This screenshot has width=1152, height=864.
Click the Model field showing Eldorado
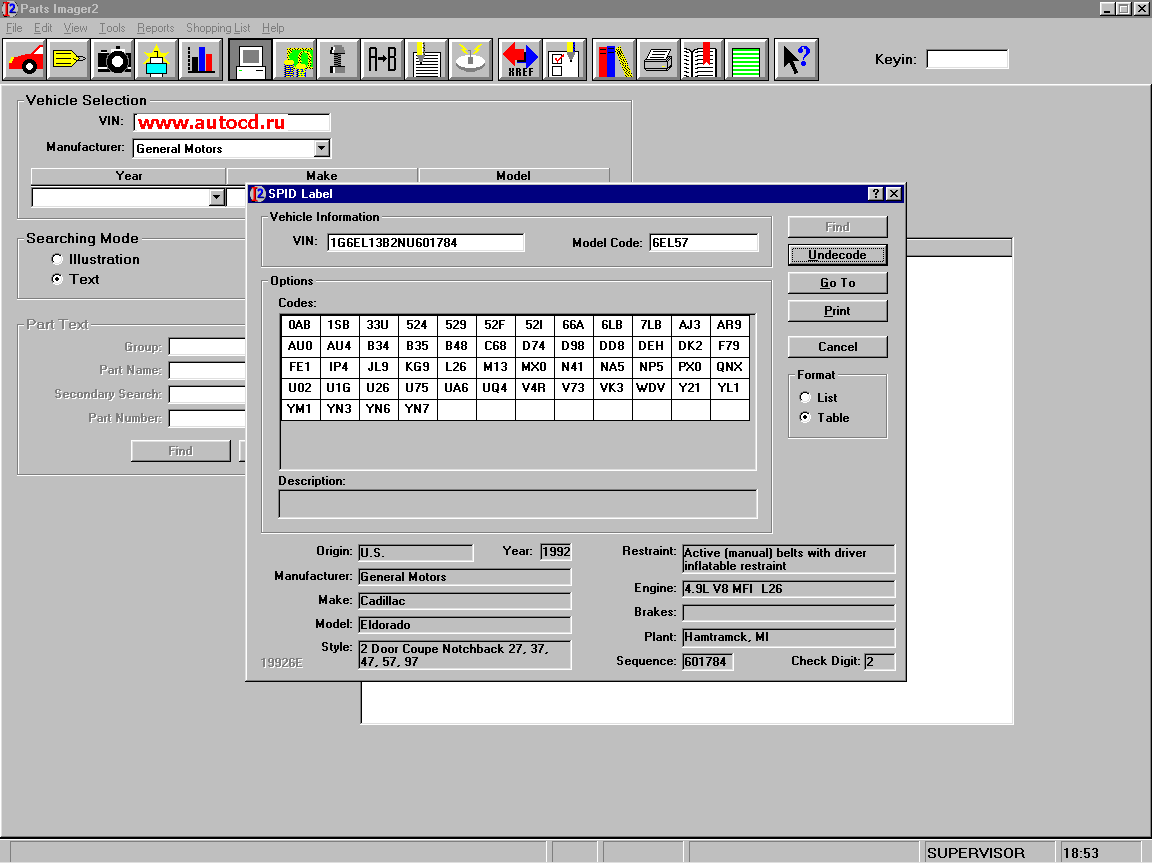coord(464,624)
